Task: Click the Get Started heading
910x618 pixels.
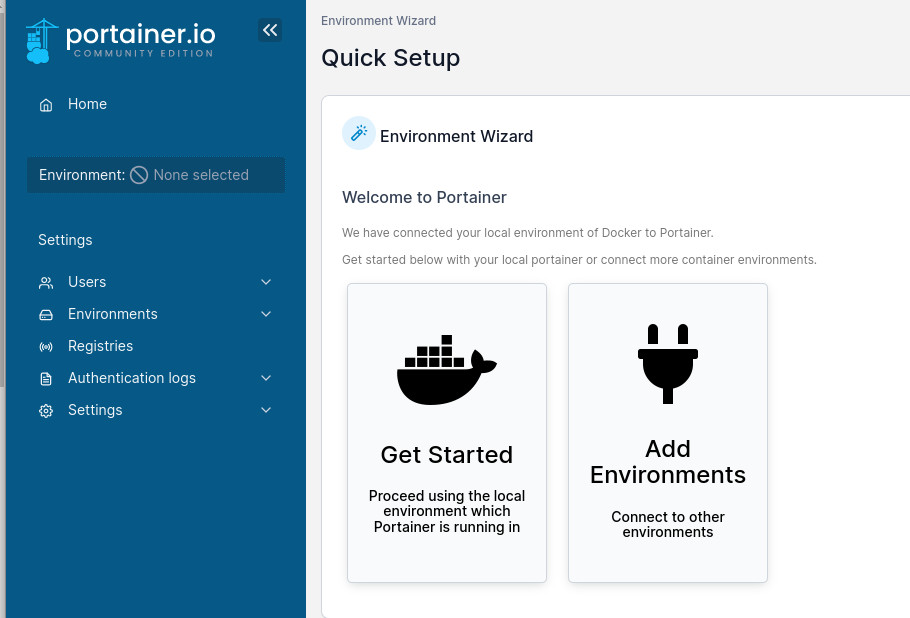Action: point(446,455)
